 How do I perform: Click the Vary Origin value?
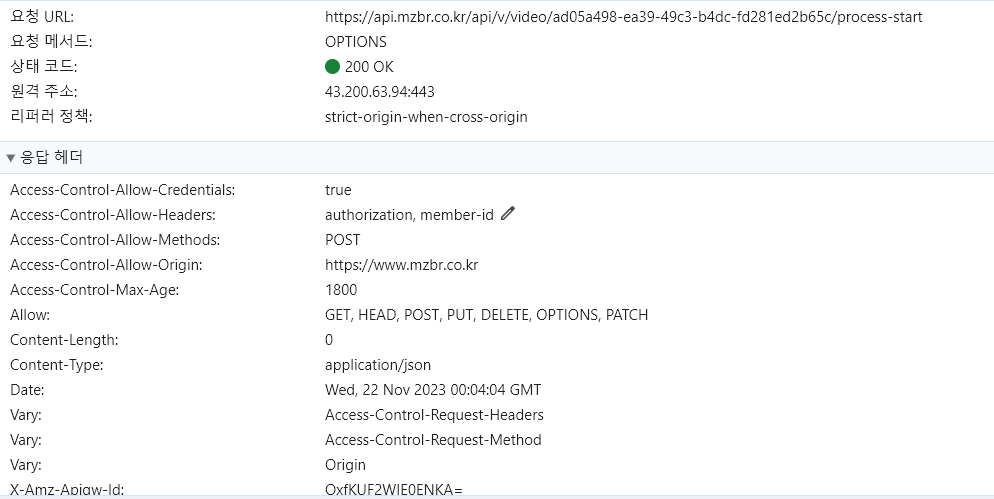[x=345, y=465]
